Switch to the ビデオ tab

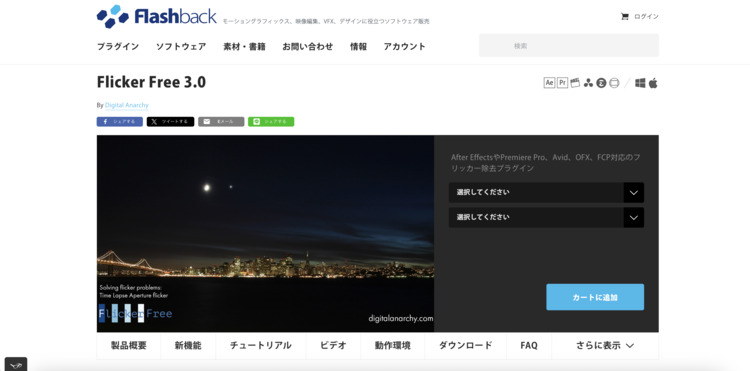pyautogui.click(x=333, y=346)
